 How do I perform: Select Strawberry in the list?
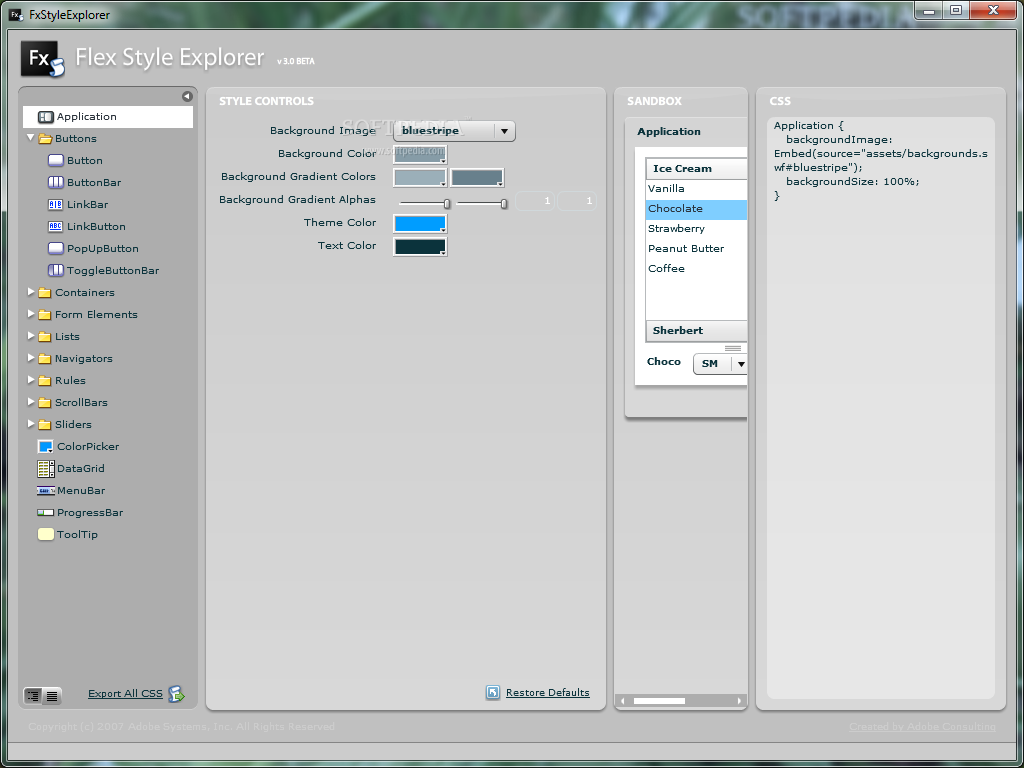point(696,229)
